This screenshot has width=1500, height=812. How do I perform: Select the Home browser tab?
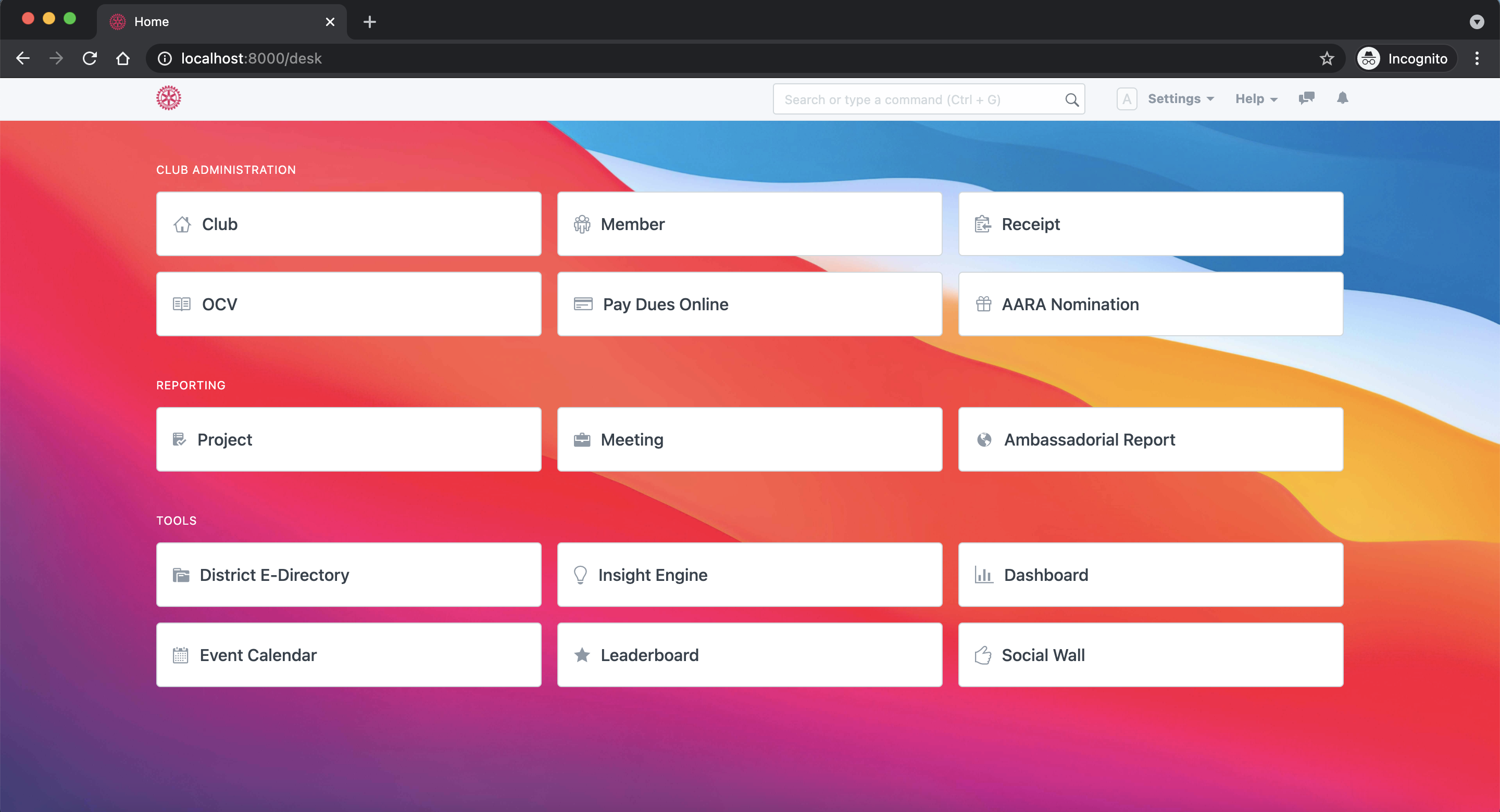point(221,21)
